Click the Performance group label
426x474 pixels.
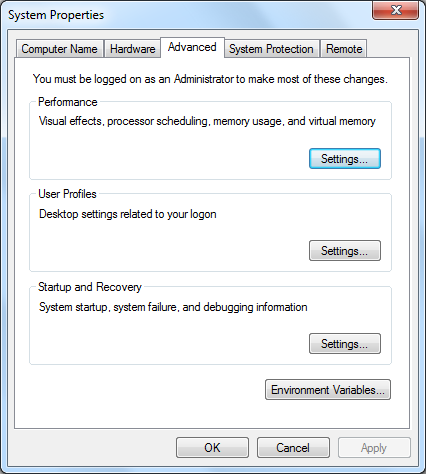click(68, 102)
